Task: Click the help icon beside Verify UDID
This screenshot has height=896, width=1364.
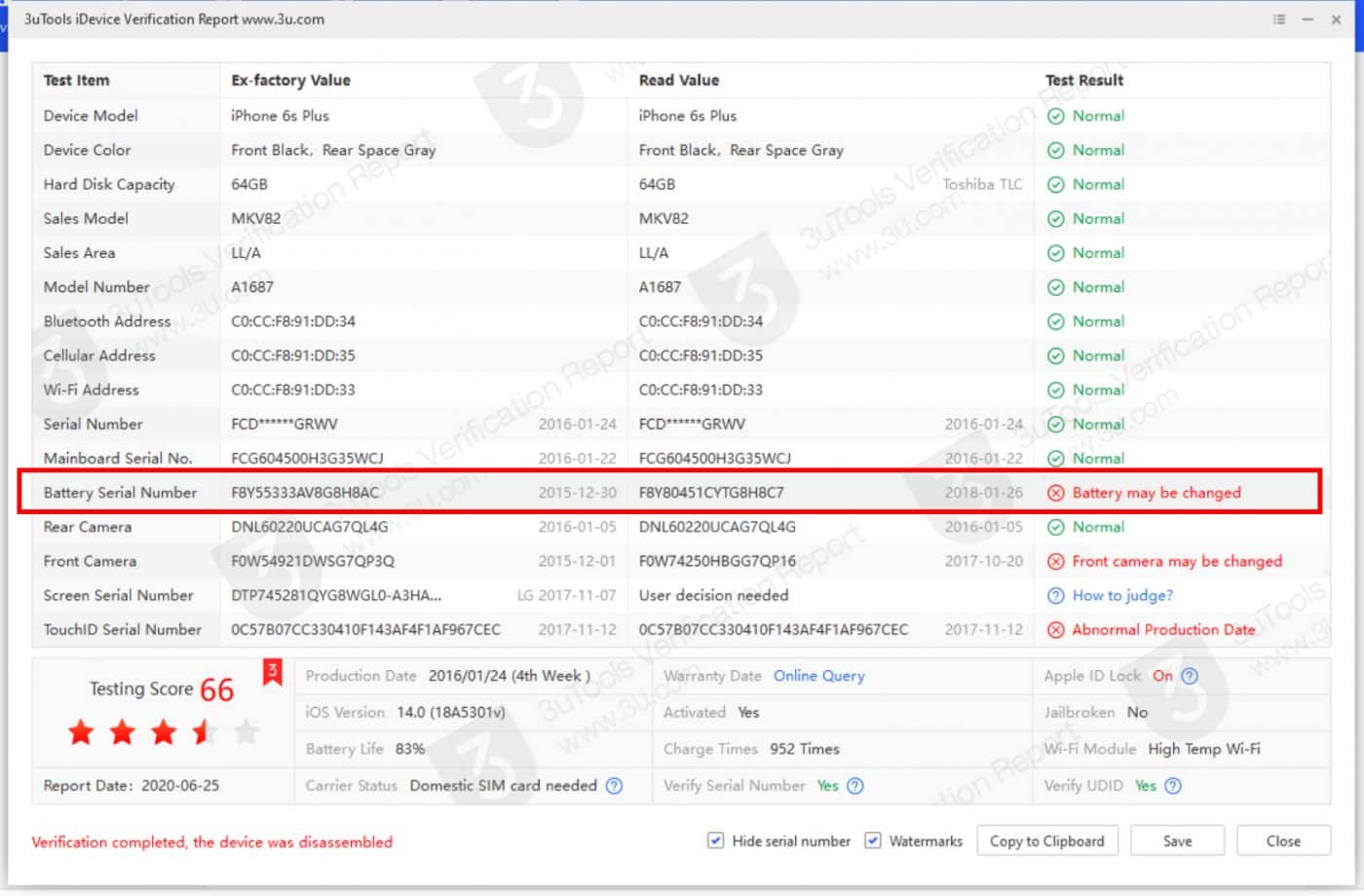Action: (x=1173, y=786)
